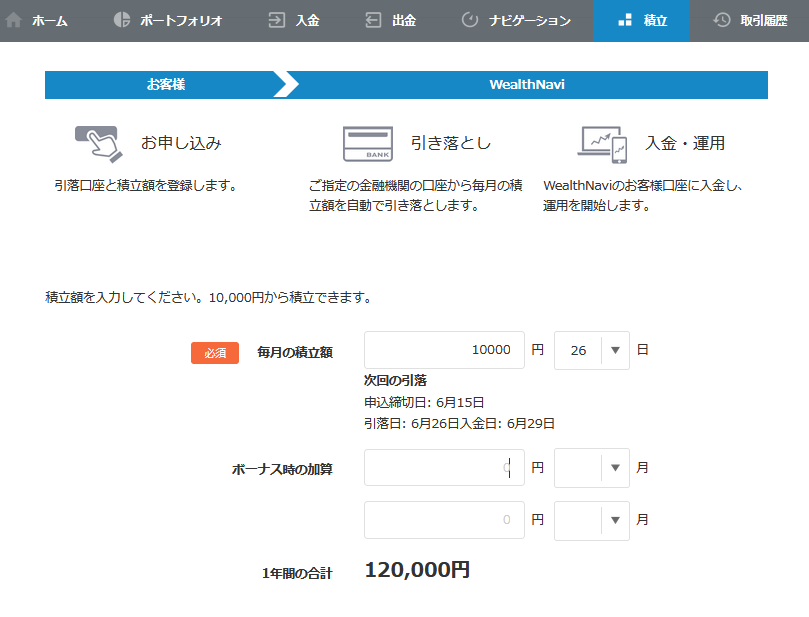Screen dimensions: 809x617
Task: Click the WealthNavi step banner
Action: [527, 85]
